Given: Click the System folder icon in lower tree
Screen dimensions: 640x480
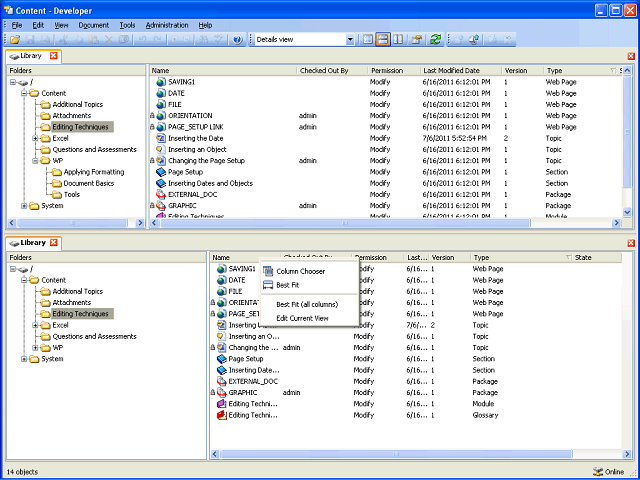Looking at the screenshot, I should 34,359.
